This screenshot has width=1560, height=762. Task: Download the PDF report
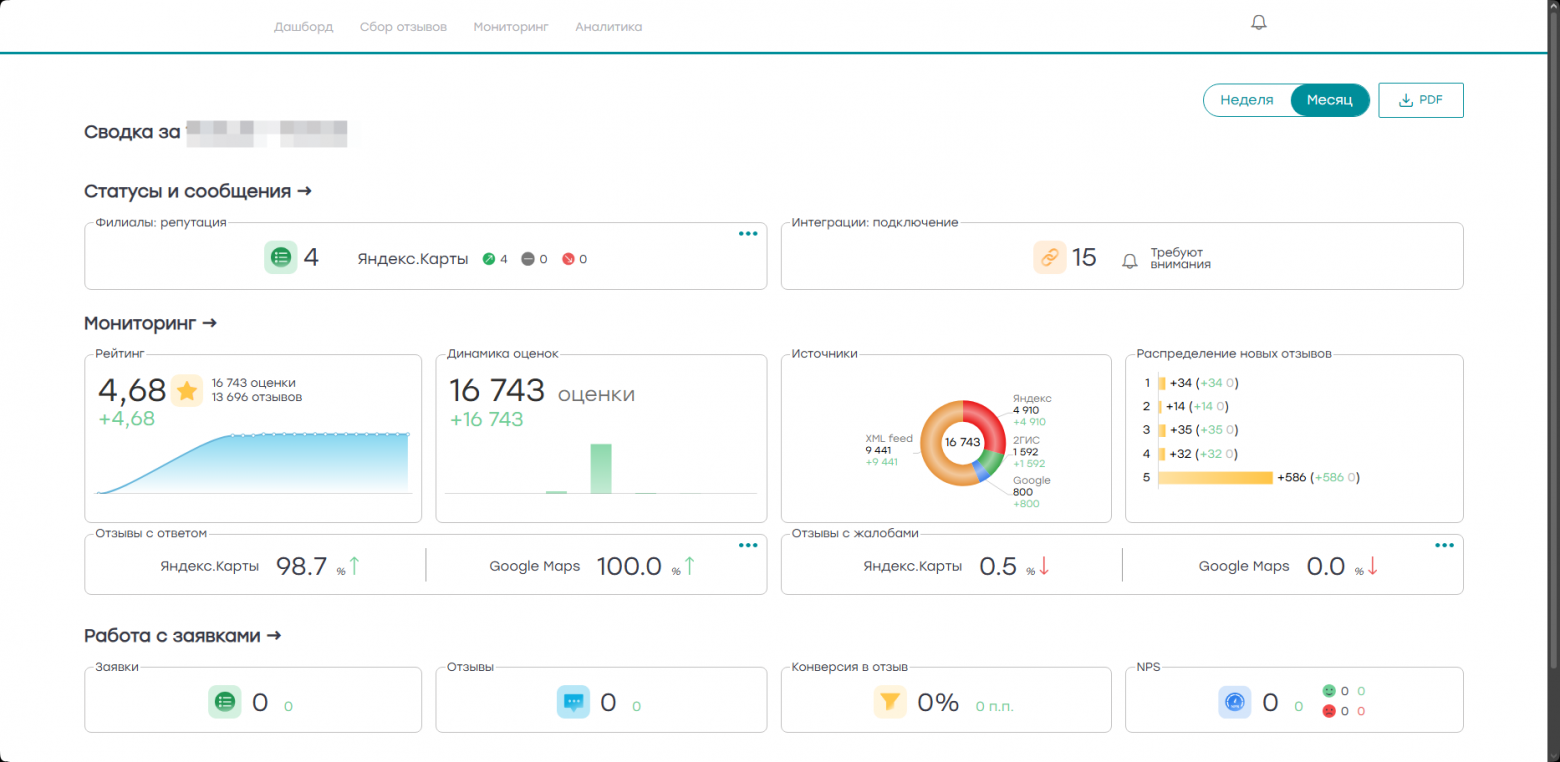coord(1421,100)
